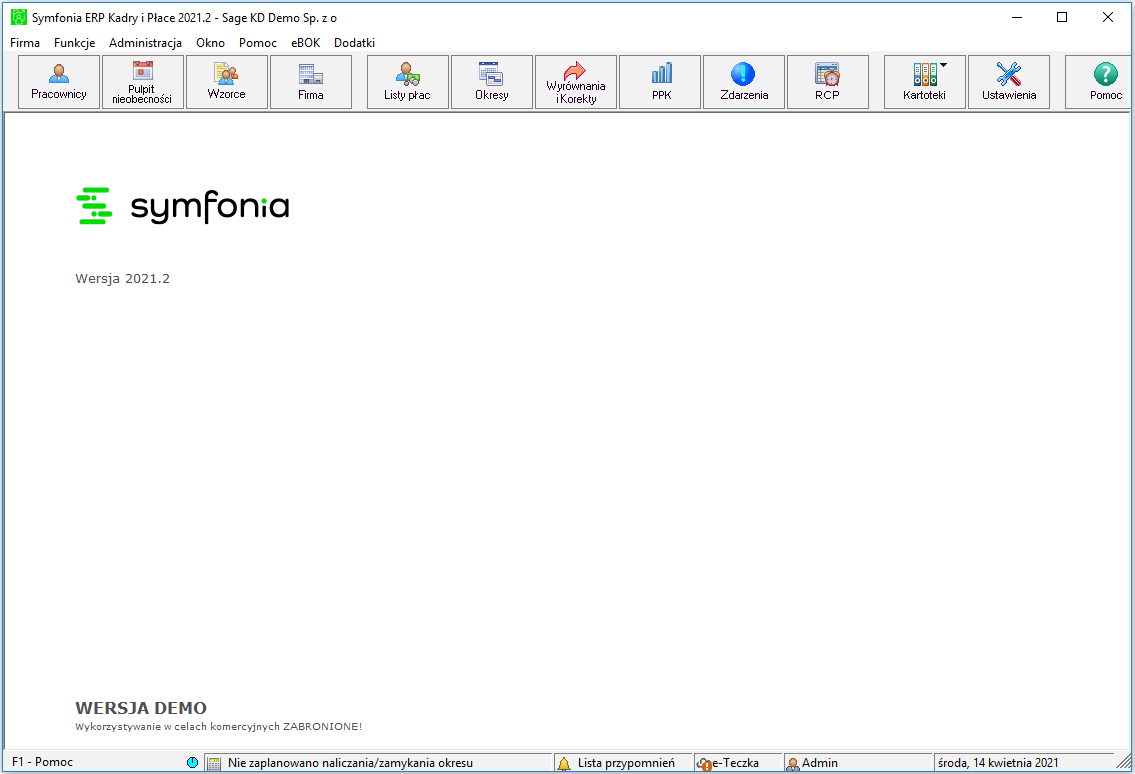Open the Firma building icon

pyautogui.click(x=311, y=74)
